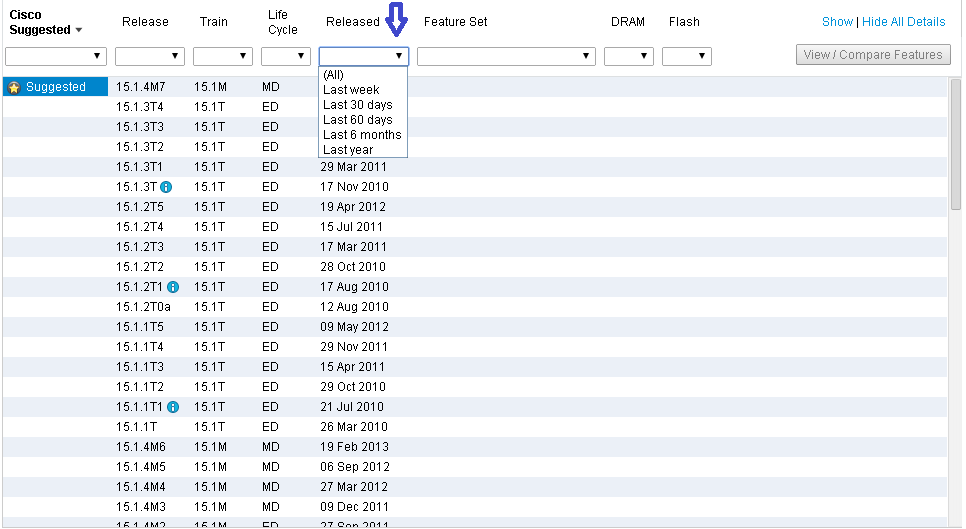The image size is (966, 529).
Task: Sort by the Cisco Suggested column arrow
Action: tap(79, 30)
